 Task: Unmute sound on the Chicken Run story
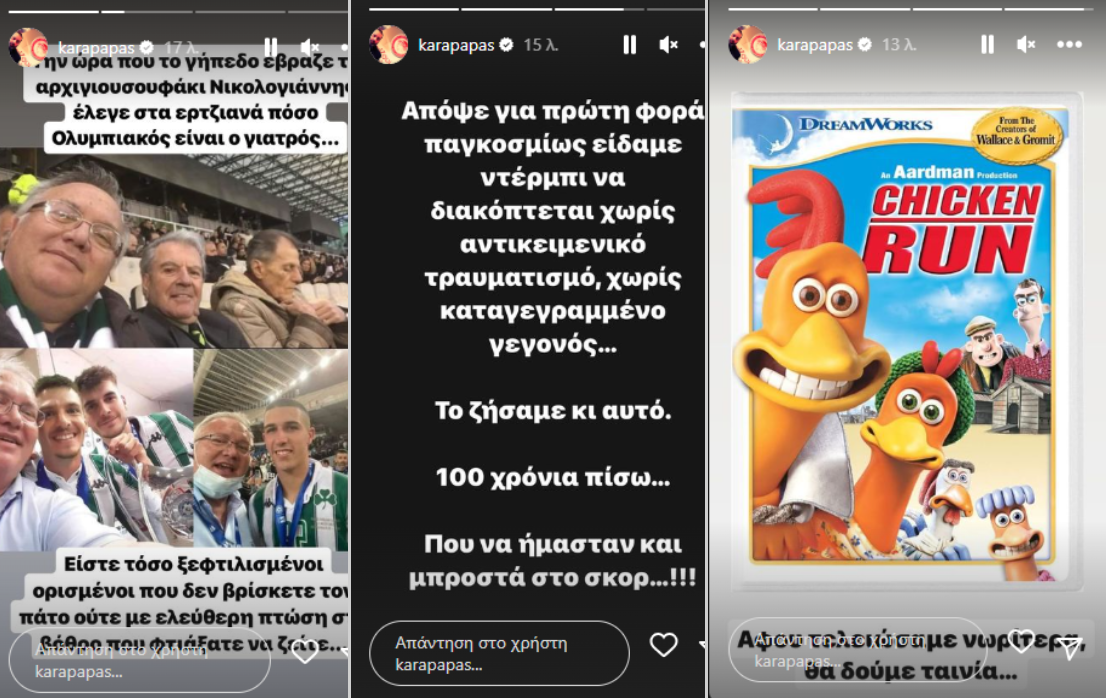1026,45
